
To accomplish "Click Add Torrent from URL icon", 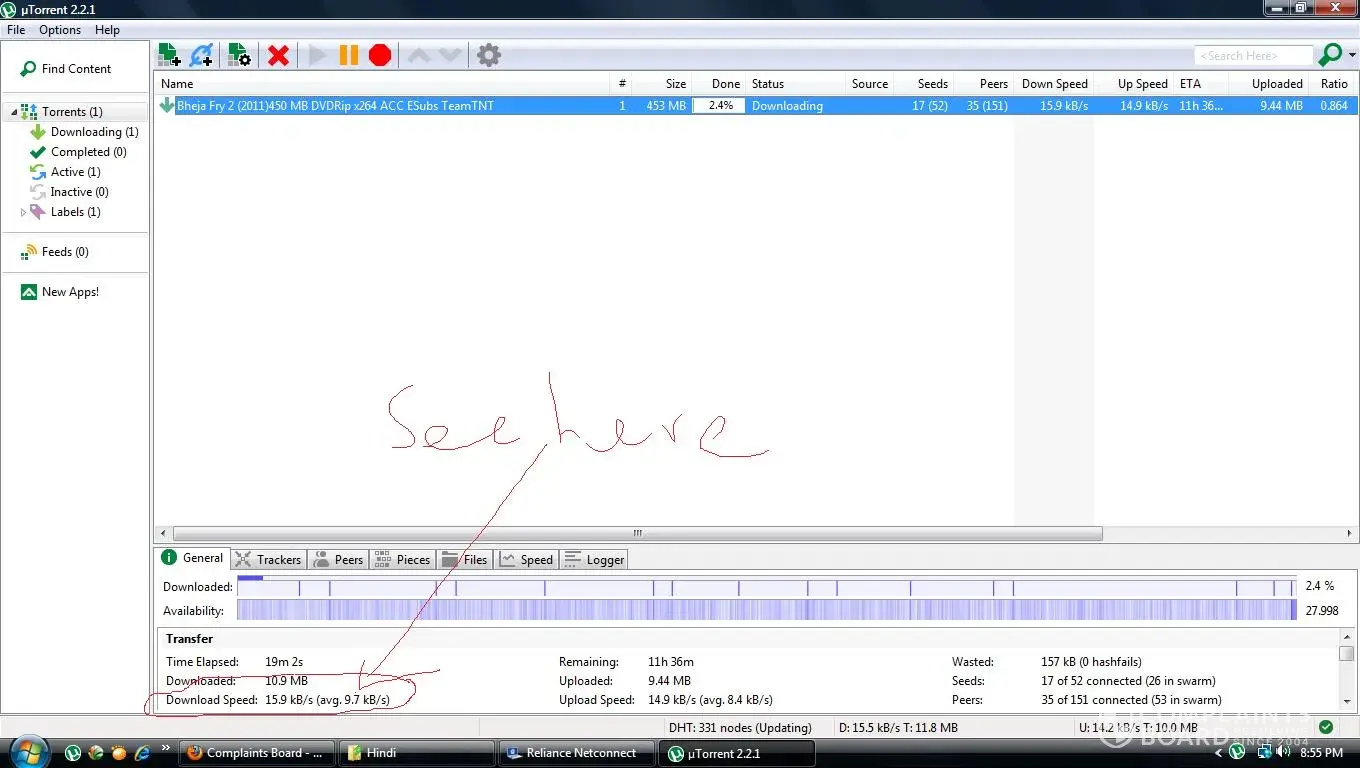I will pyautogui.click(x=201, y=55).
